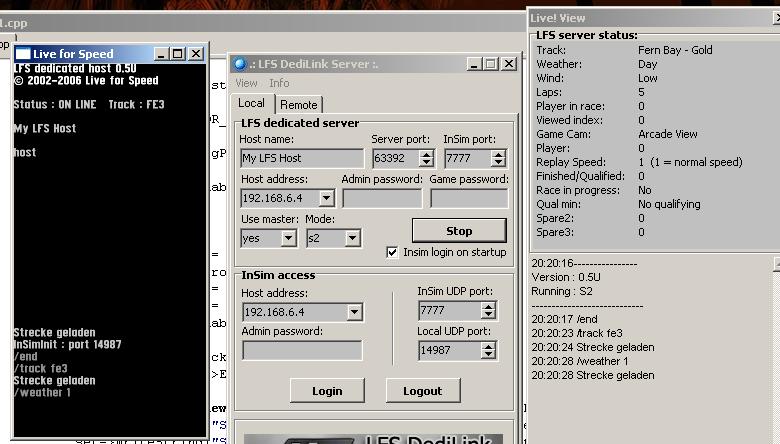Screen dimensions: 780x444
Task: Switch to the Remote tab
Action: click(x=298, y=105)
